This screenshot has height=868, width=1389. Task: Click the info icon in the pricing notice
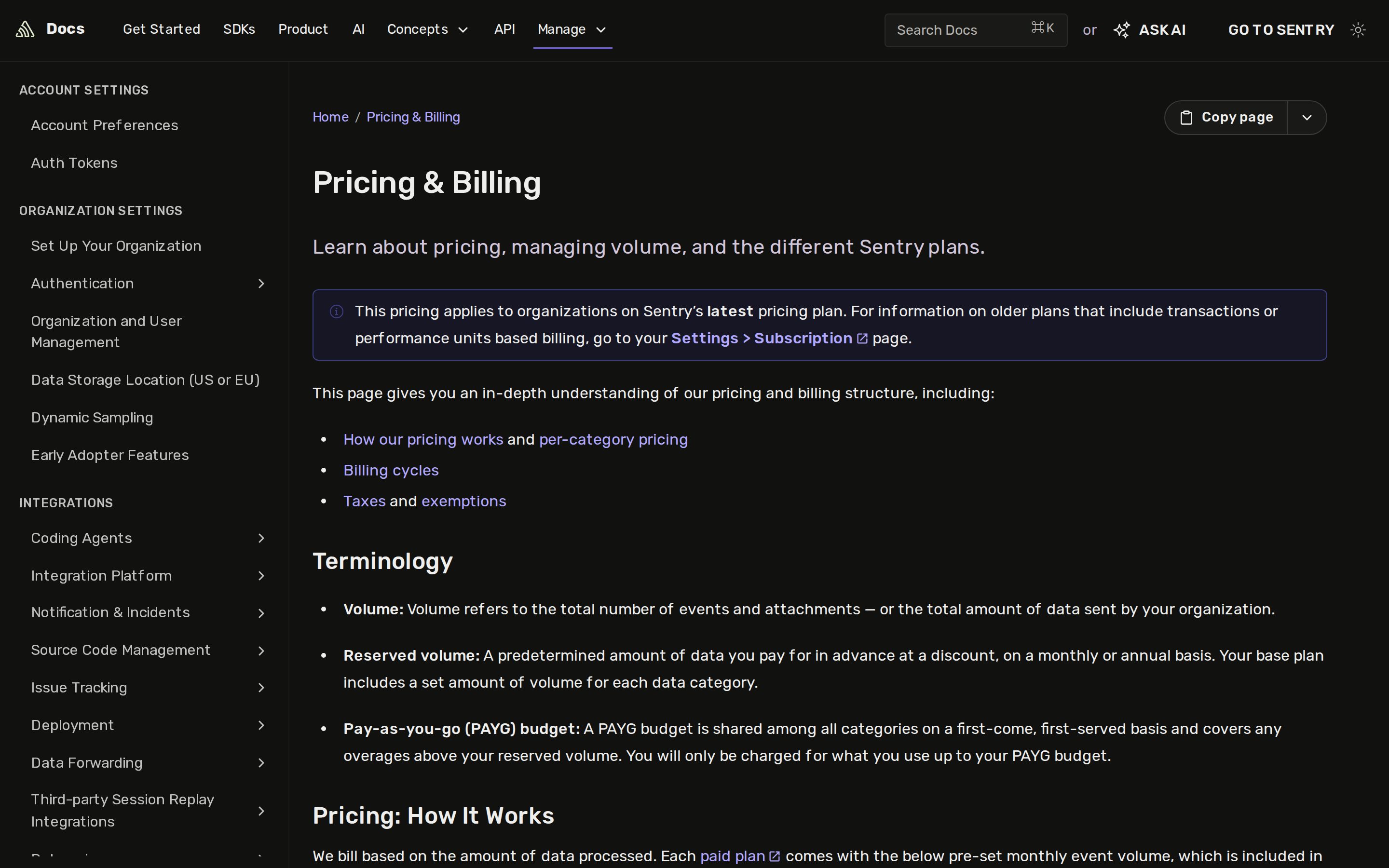[337, 311]
